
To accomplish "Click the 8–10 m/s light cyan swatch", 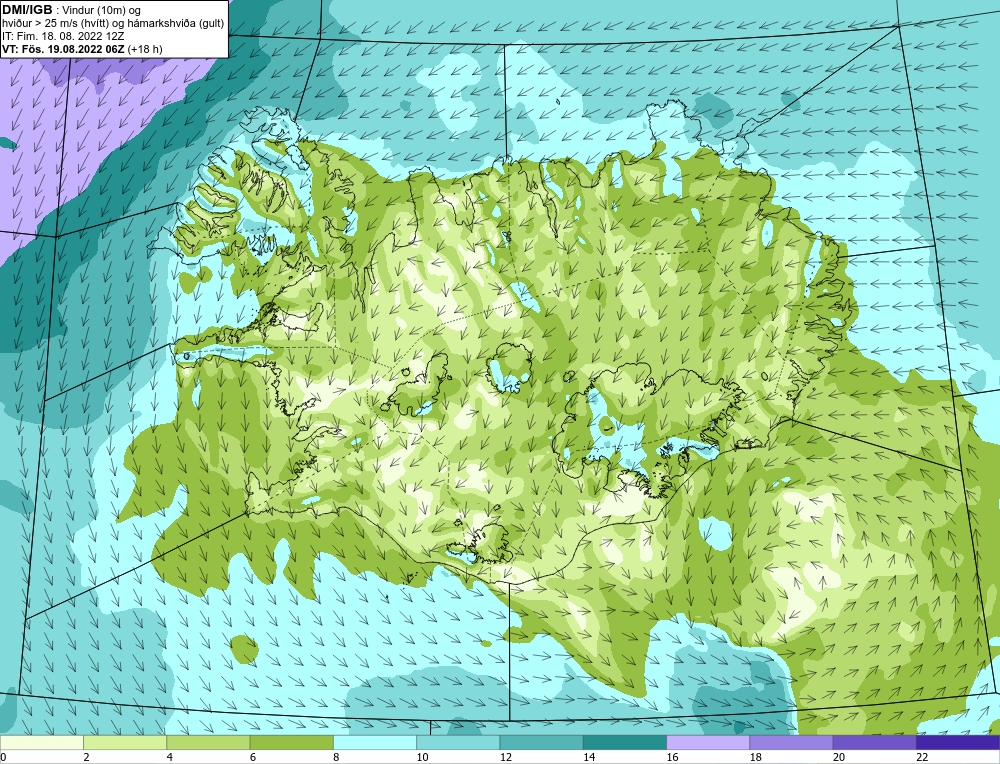I will (375, 742).
